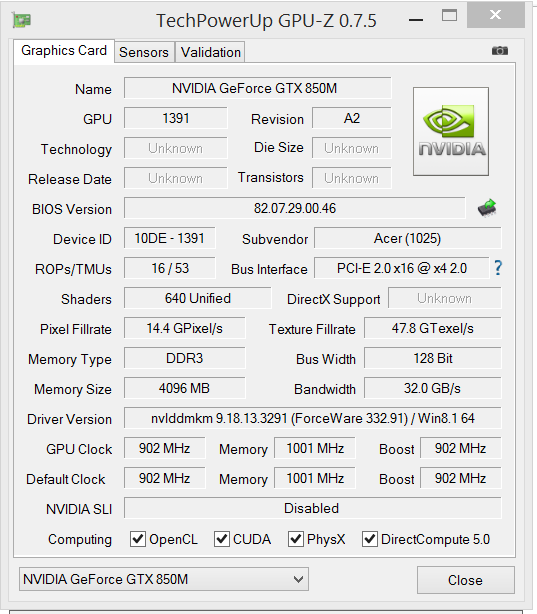
Task: Click the BIOS save chip icon
Action: click(x=487, y=208)
